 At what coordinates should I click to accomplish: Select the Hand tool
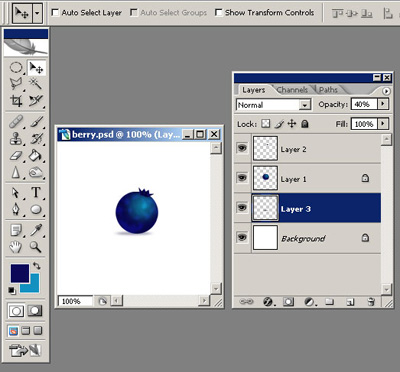point(16,247)
